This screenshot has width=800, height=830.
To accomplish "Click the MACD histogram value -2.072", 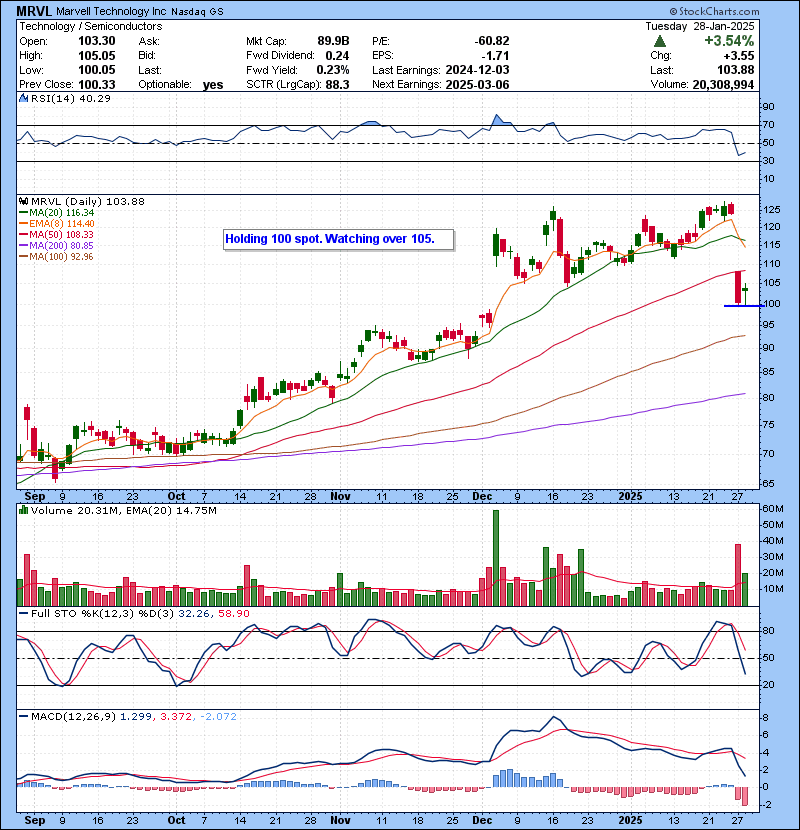I will pos(219,716).
